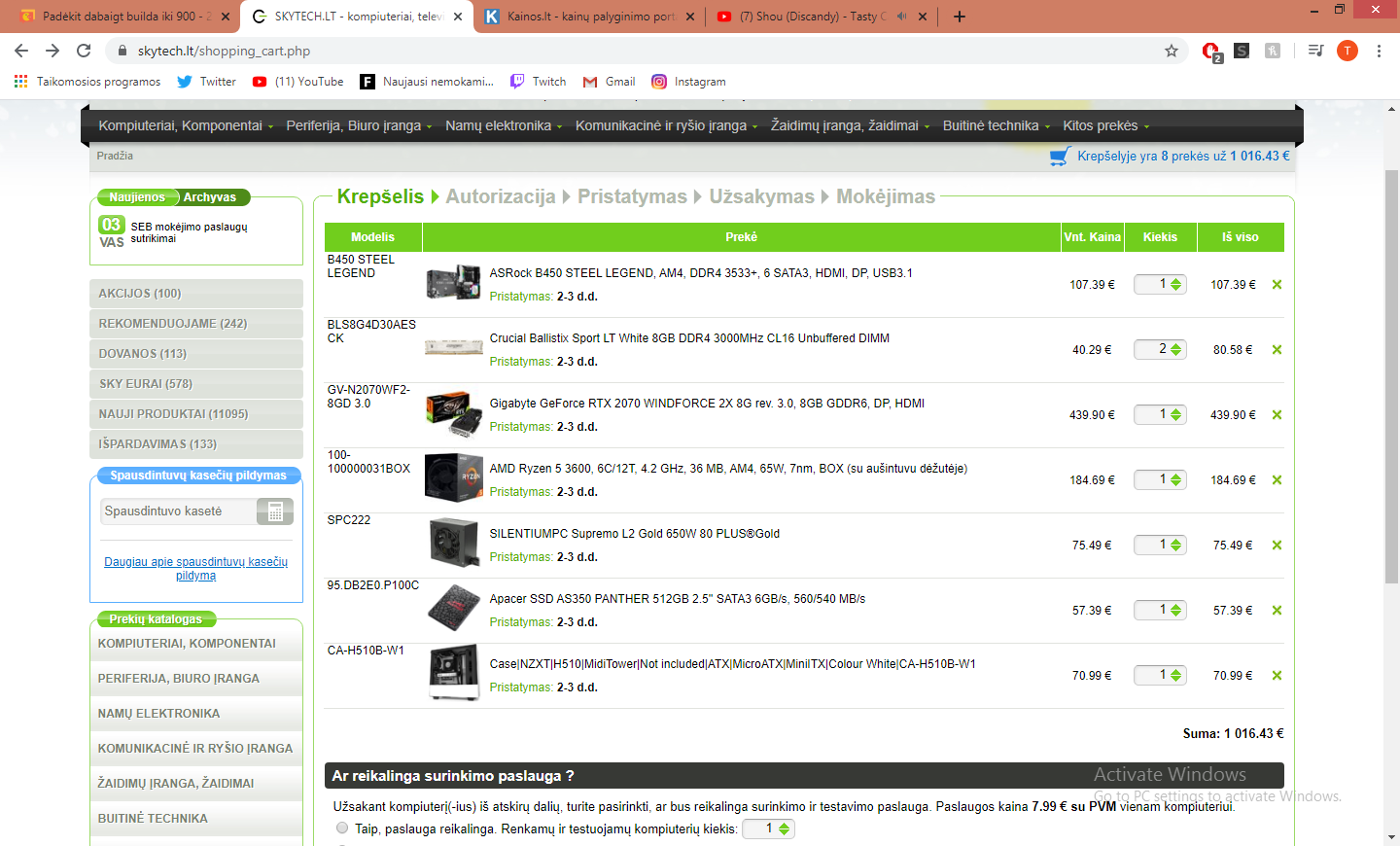Expand Kitos prekės menu

click(1105, 125)
